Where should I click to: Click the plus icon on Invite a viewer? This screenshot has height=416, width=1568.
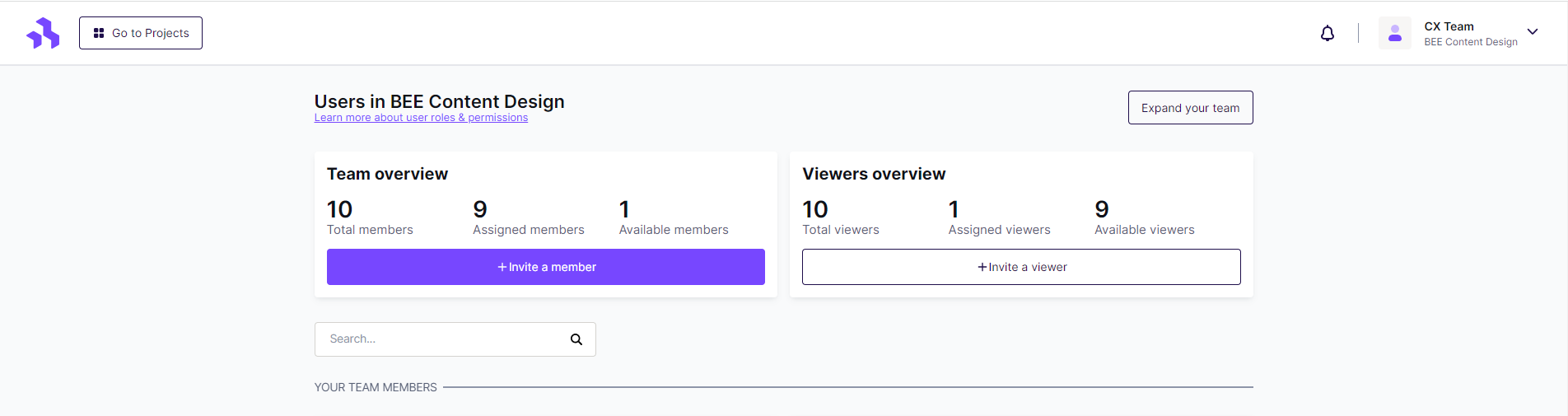coord(982,267)
